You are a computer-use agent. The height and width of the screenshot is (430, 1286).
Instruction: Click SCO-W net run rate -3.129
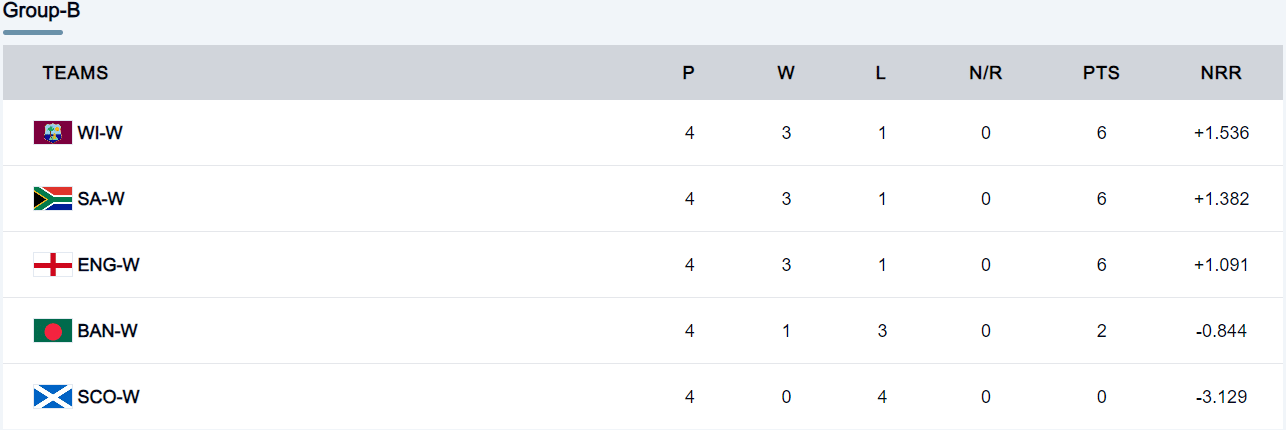coord(1221,397)
